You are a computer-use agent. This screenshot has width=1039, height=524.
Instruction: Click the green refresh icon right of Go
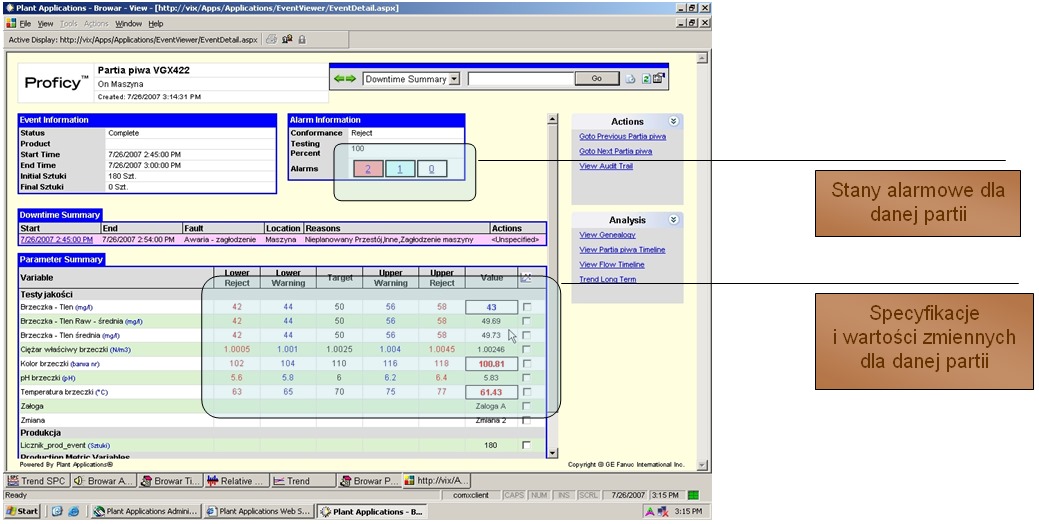click(646, 79)
